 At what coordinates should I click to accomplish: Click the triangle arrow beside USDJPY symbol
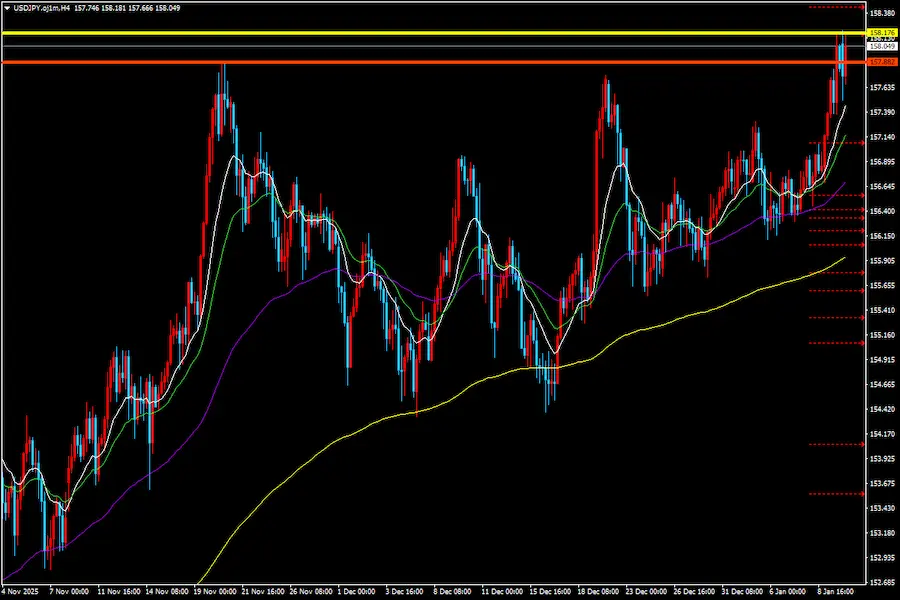[7, 7]
